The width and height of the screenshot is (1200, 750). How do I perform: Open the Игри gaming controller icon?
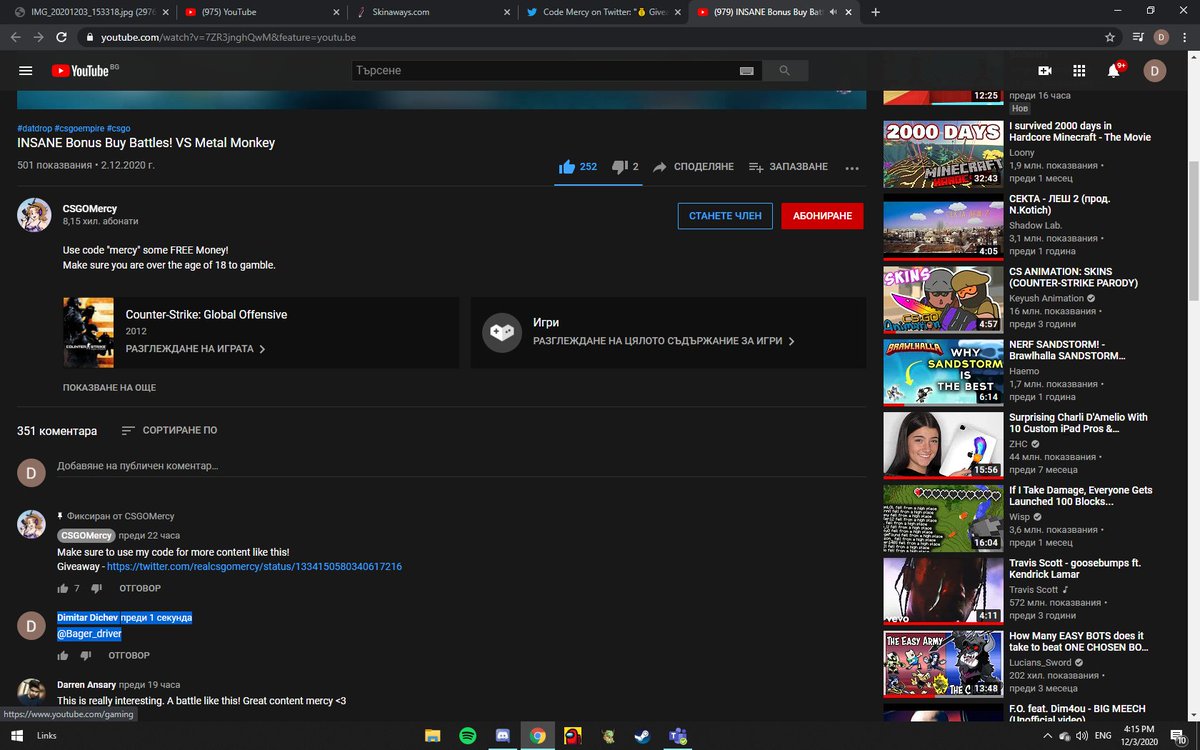(x=502, y=333)
